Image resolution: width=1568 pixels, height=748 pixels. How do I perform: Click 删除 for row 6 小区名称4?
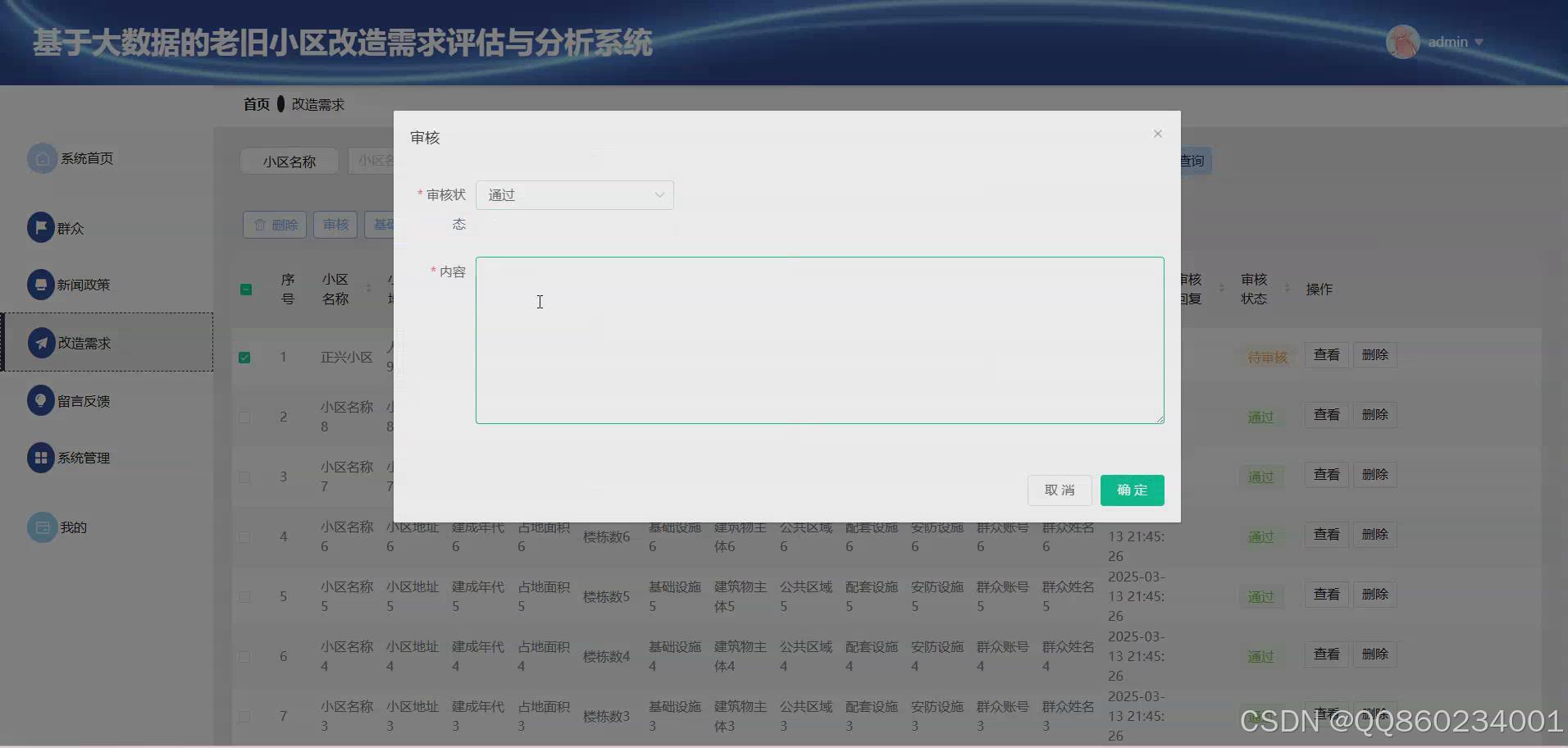pos(1375,654)
